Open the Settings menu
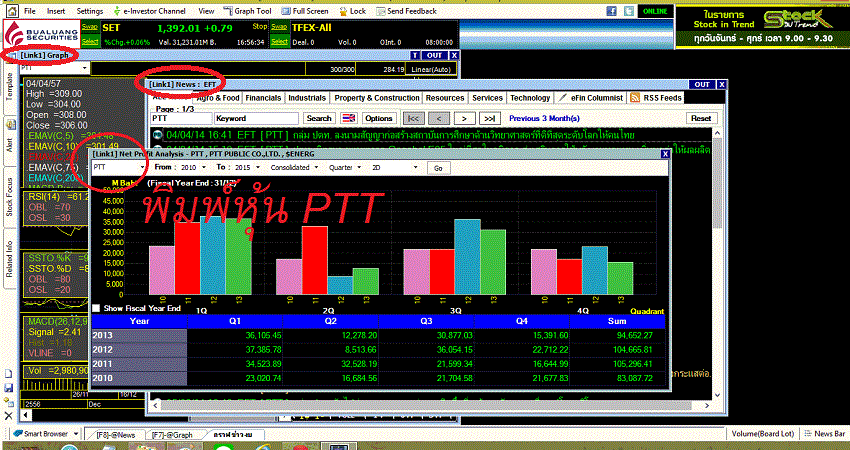 89,11
